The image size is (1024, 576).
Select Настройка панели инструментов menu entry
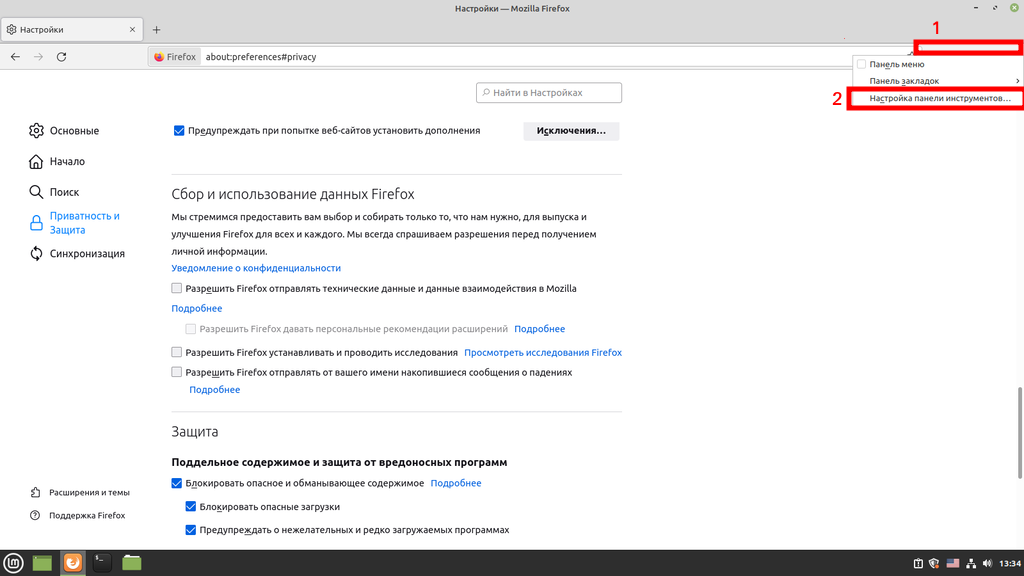940,99
